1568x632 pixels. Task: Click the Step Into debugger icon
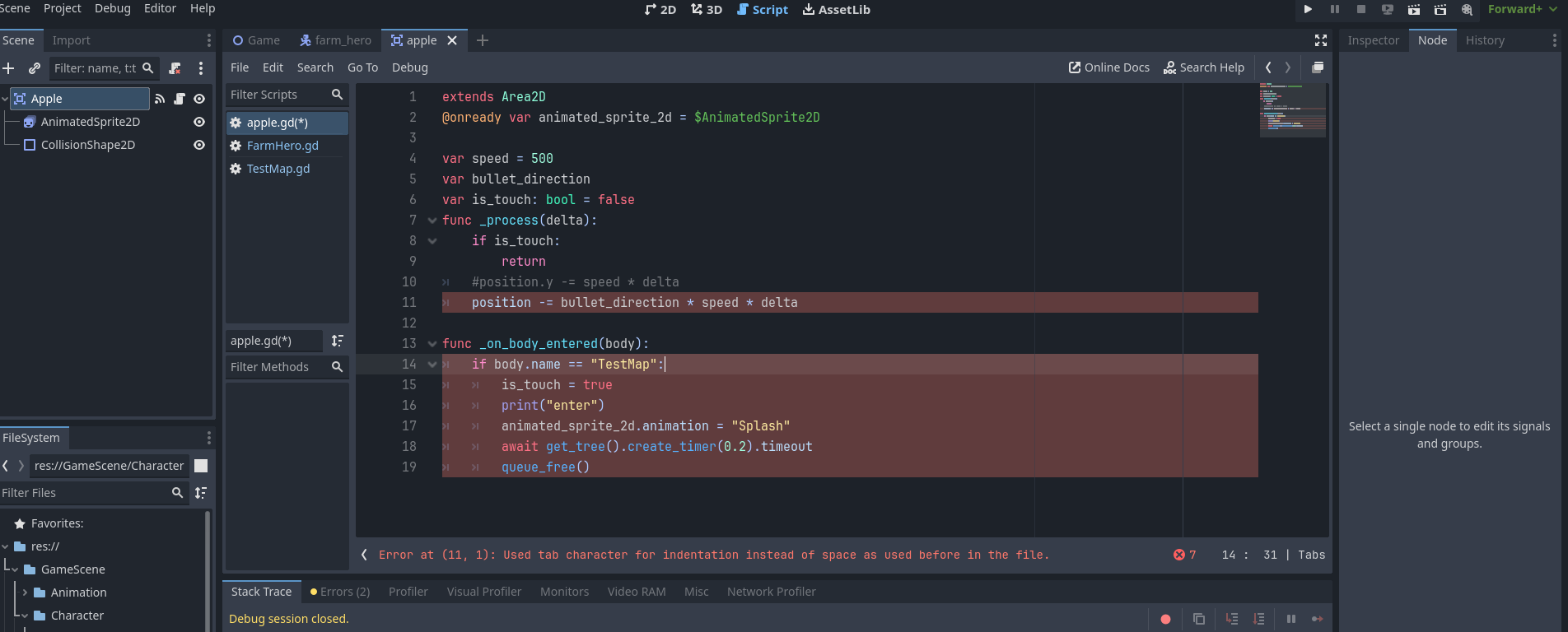pyautogui.click(x=1232, y=619)
